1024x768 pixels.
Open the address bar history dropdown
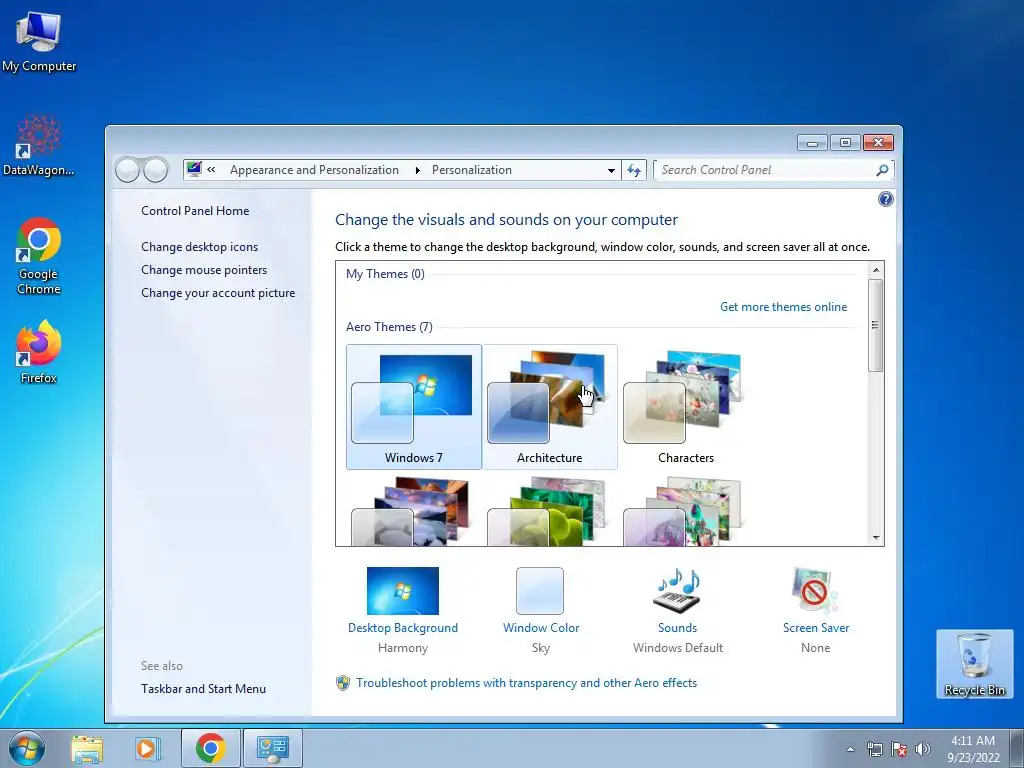pos(611,170)
